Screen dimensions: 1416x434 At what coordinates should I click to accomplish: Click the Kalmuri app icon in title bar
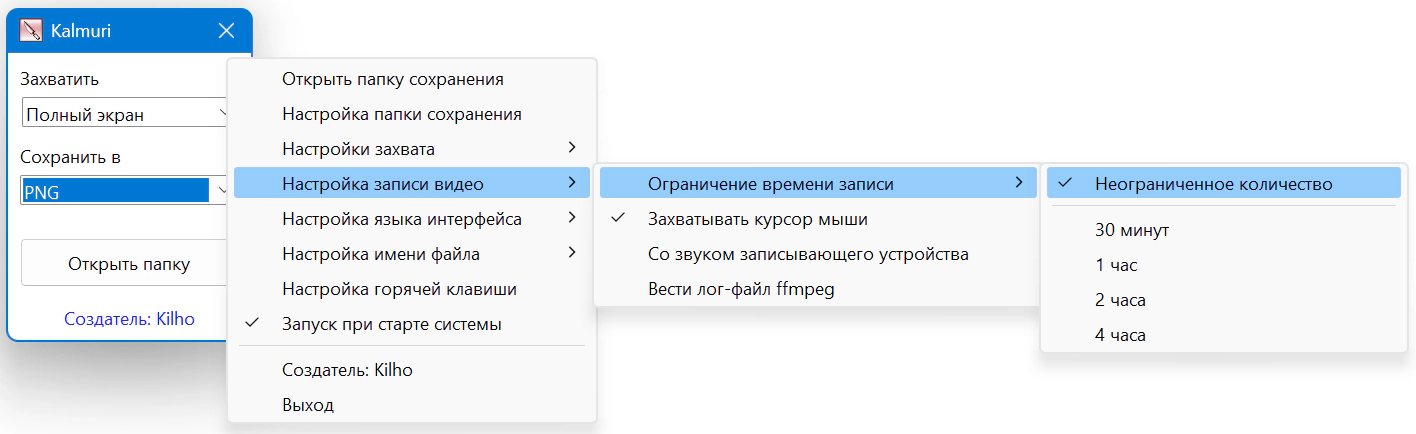pos(31,31)
